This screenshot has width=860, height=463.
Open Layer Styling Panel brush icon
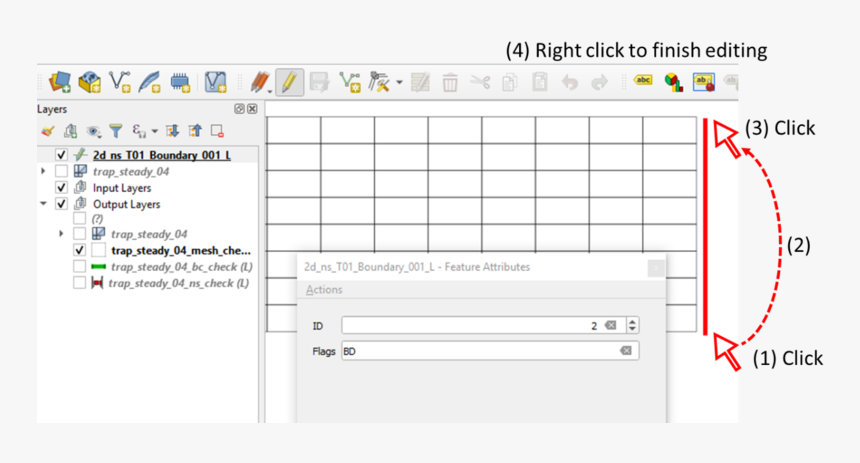[48, 131]
